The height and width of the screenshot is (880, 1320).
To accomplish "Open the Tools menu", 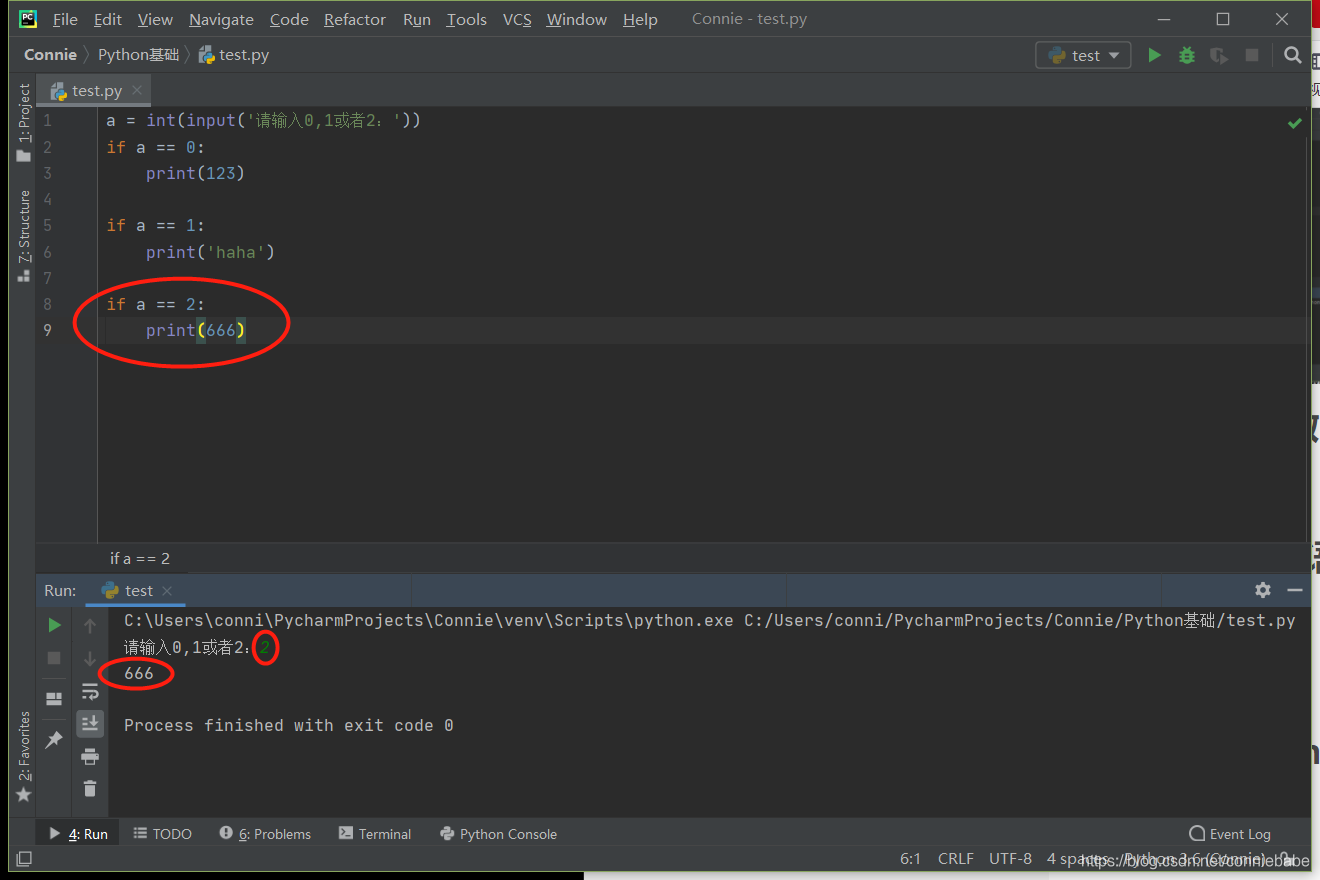I will tap(466, 20).
